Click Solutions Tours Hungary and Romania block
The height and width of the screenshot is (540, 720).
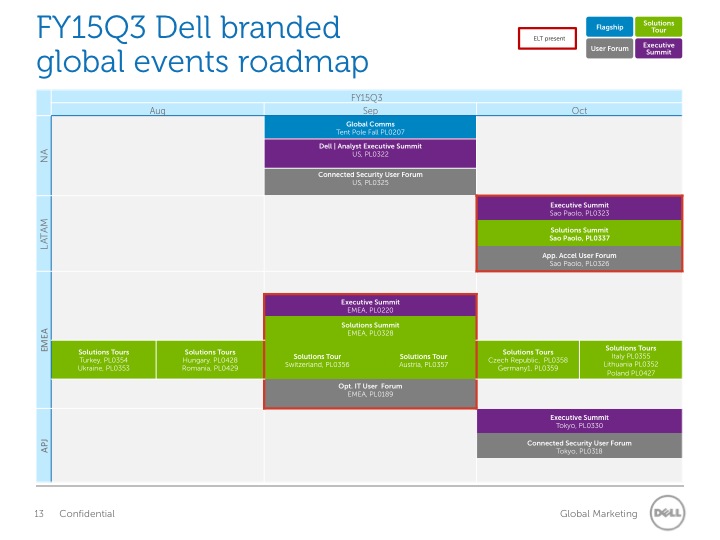[x=210, y=360]
